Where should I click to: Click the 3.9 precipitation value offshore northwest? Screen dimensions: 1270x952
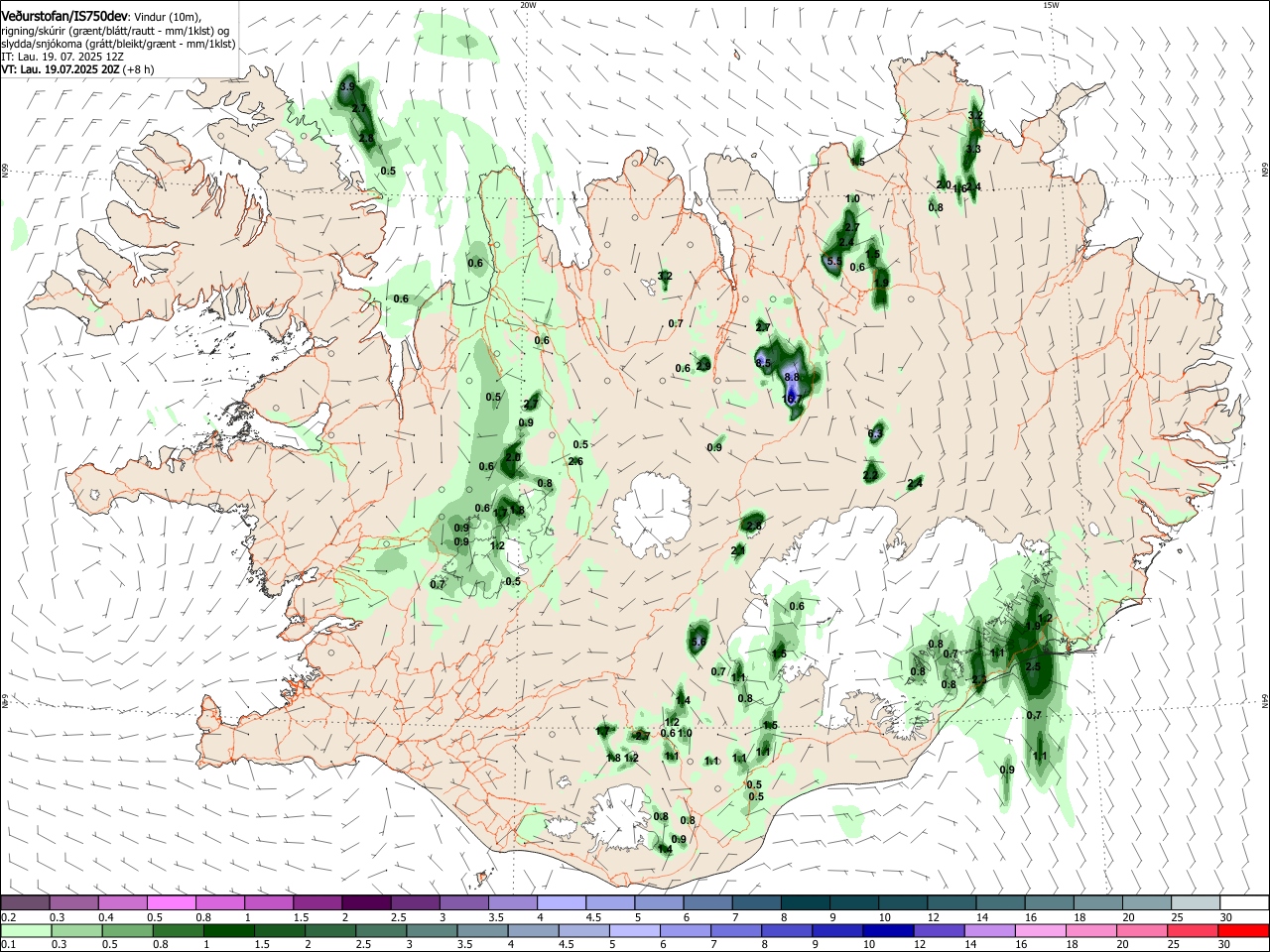[347, 87]
